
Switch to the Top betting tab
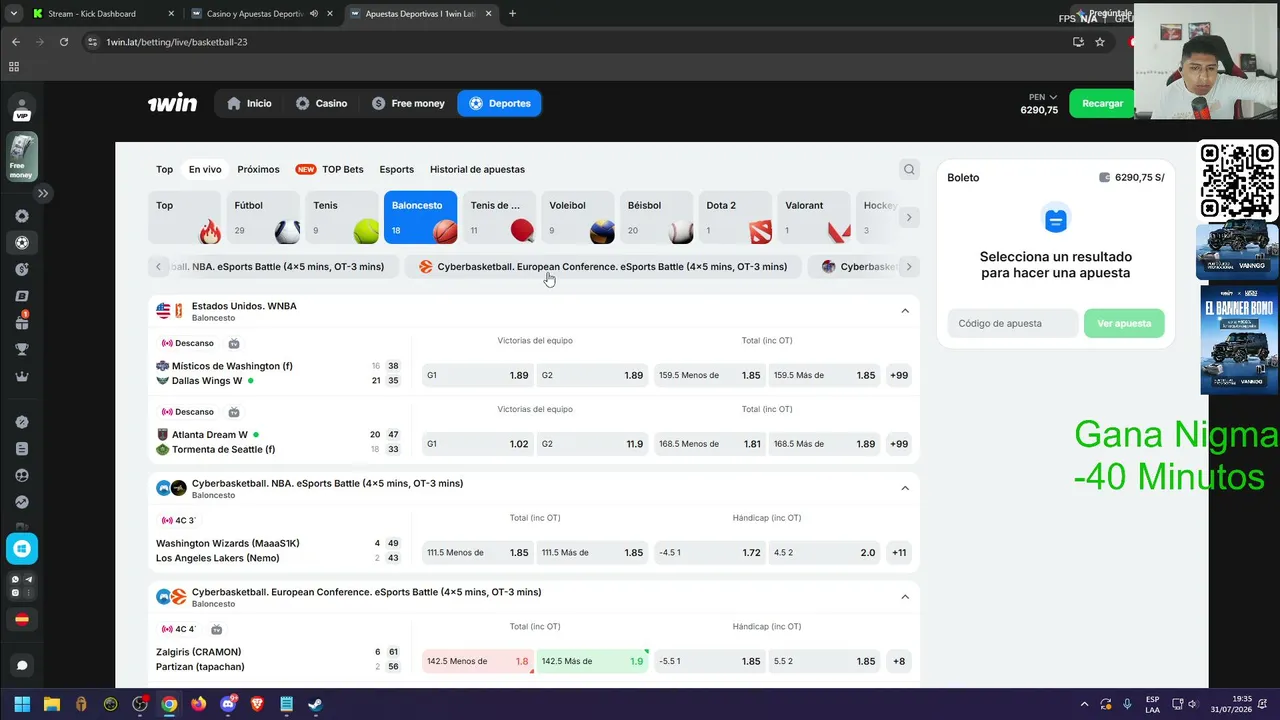[164, 169]
